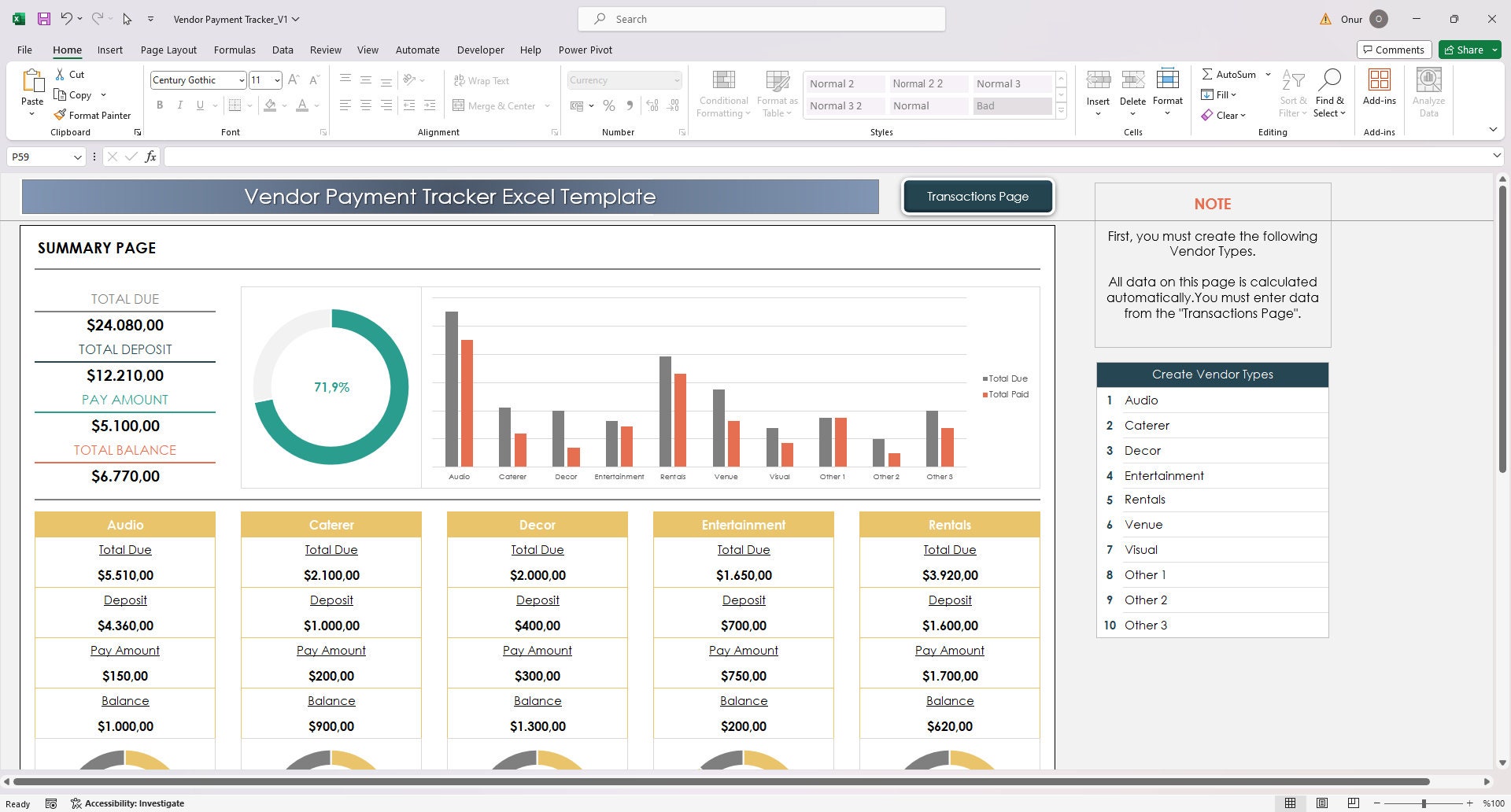Open the Power Pivot tab
The image size is (1511, 812).
(x=585, y=50)
